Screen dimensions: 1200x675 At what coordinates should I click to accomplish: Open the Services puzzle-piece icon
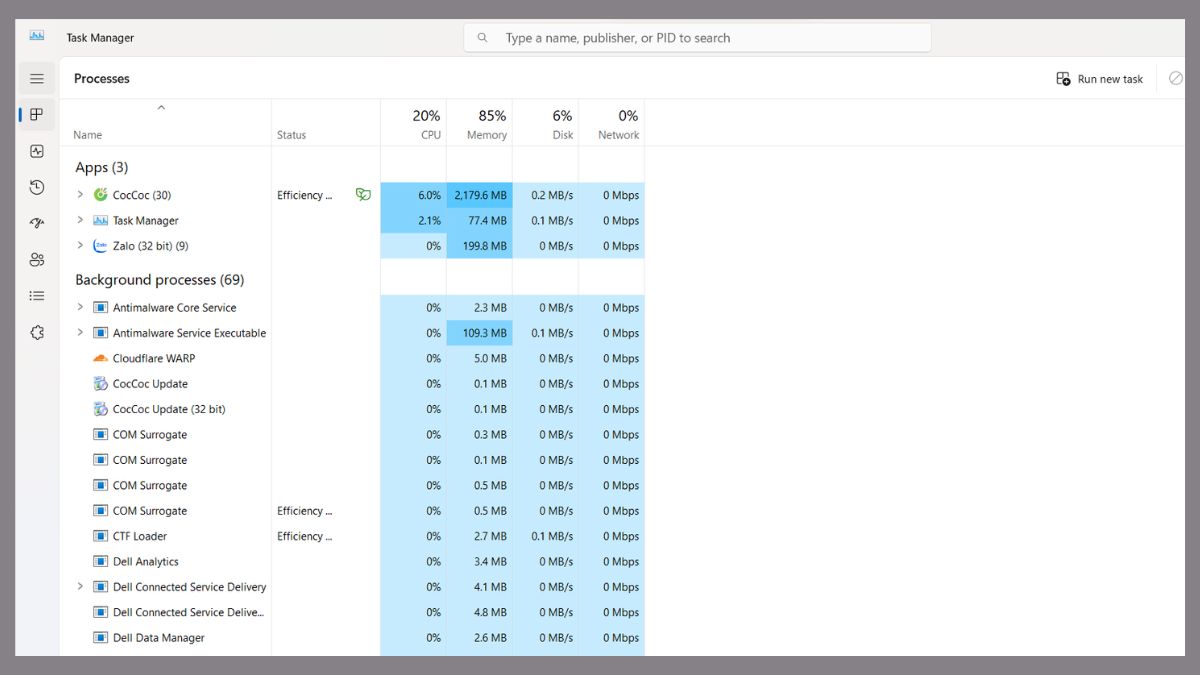point(37,332)
